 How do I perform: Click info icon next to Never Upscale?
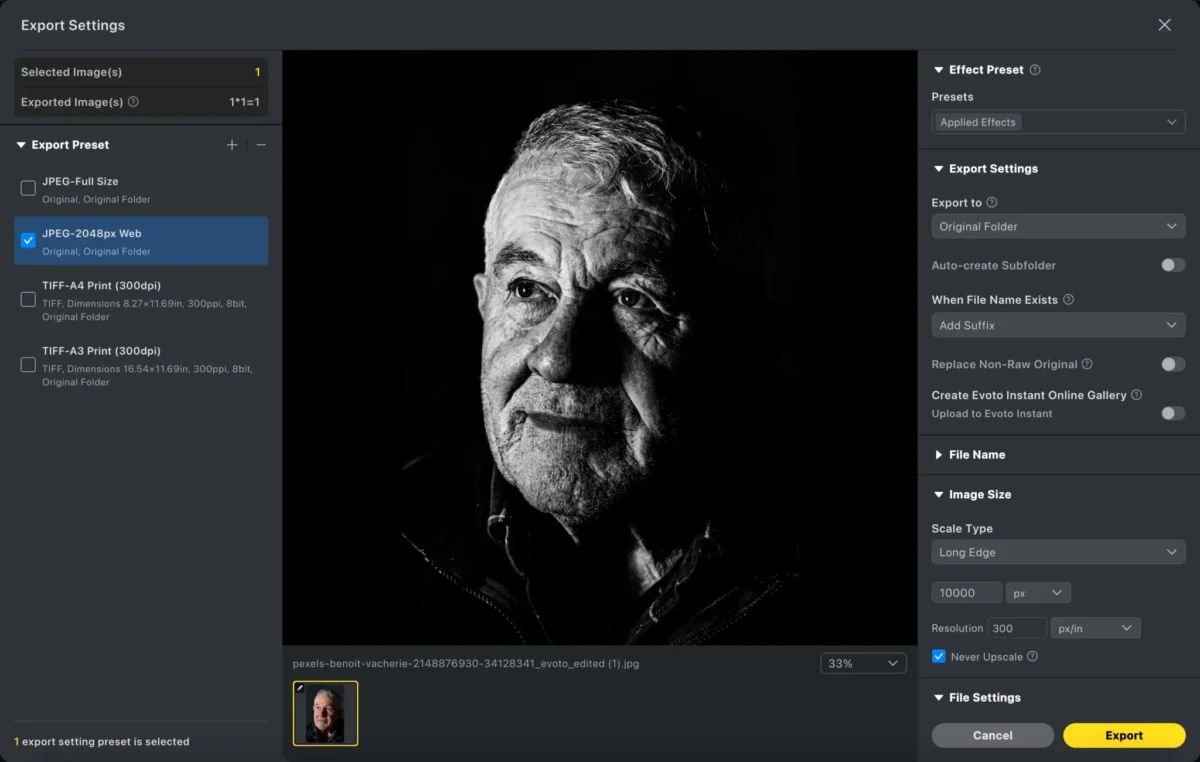1032,657
